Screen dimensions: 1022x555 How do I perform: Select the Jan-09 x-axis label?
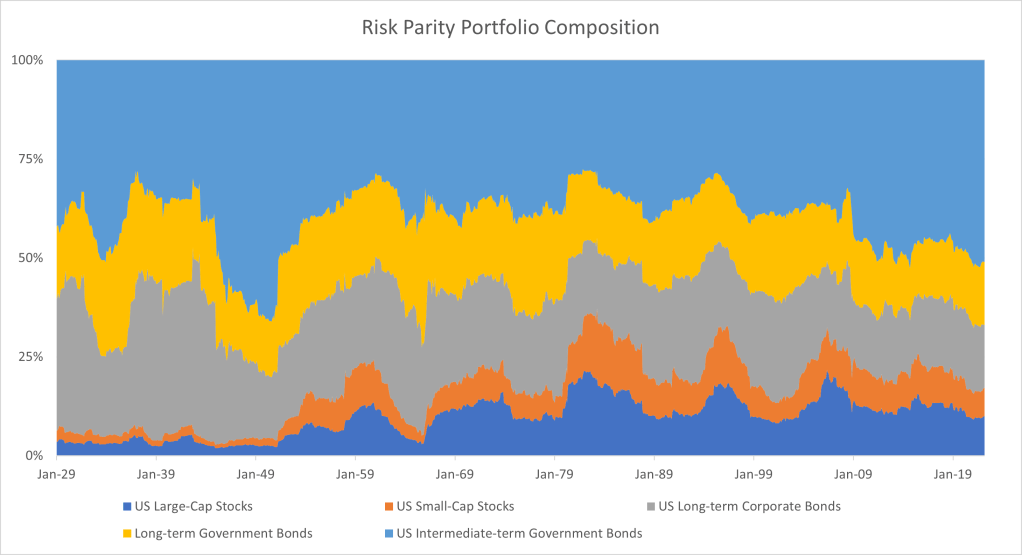[x=853, y=474]
